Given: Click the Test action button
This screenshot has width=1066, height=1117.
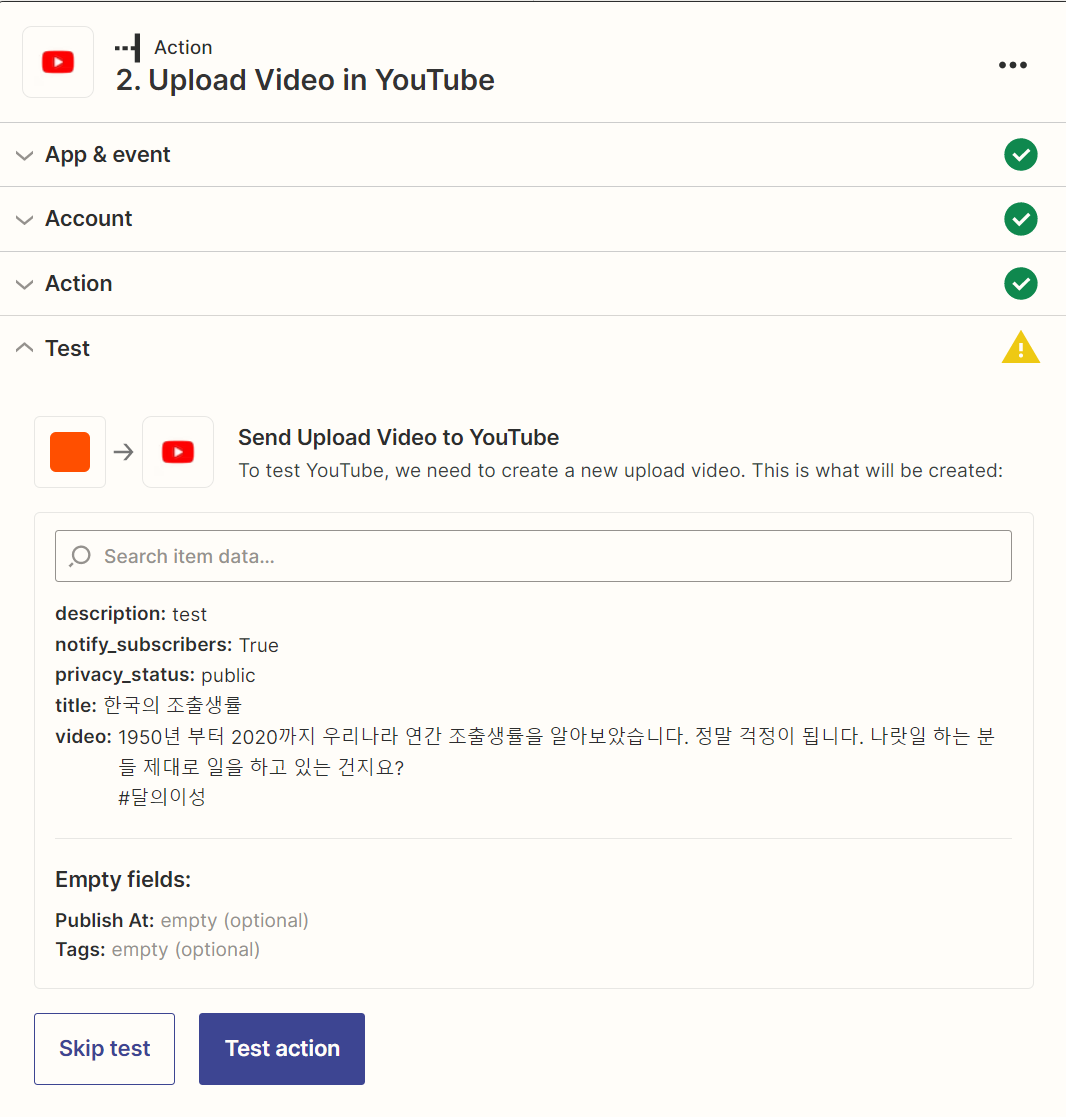Looking at the screenshot, I should [281, 1049].
